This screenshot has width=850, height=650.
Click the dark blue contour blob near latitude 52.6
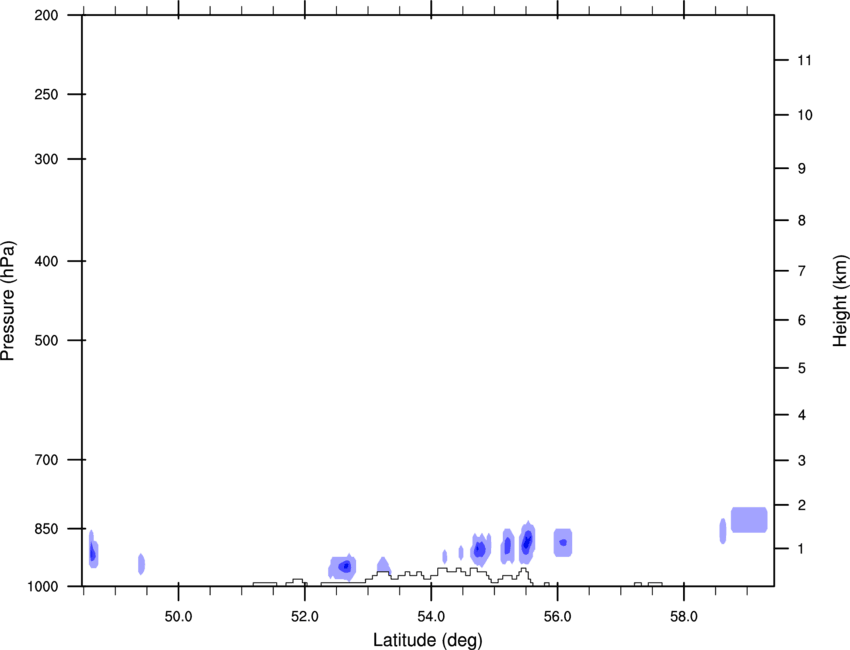(x=343, y=567)
